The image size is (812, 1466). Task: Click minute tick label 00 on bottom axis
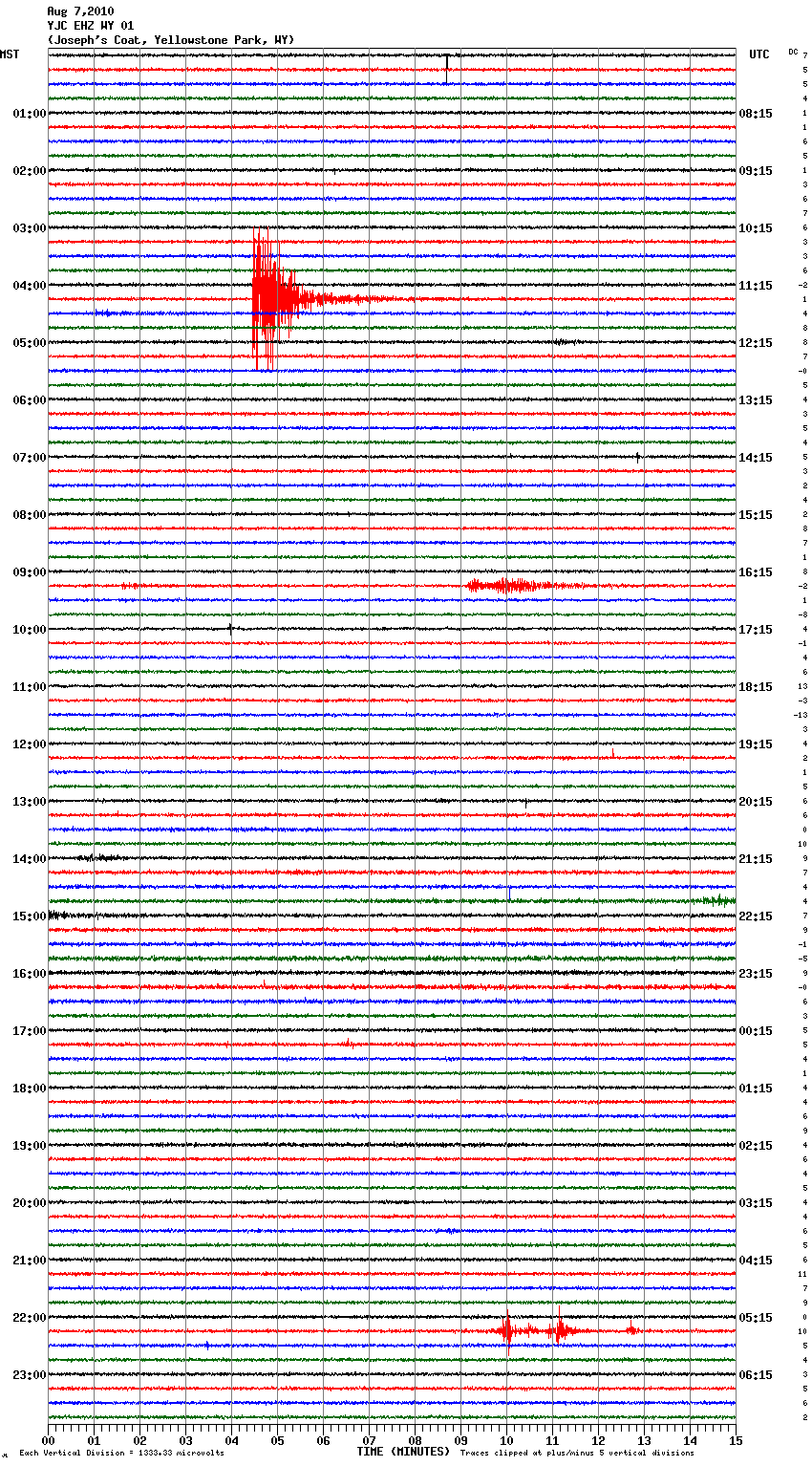pyautogui.click(x=48, y=1440)
